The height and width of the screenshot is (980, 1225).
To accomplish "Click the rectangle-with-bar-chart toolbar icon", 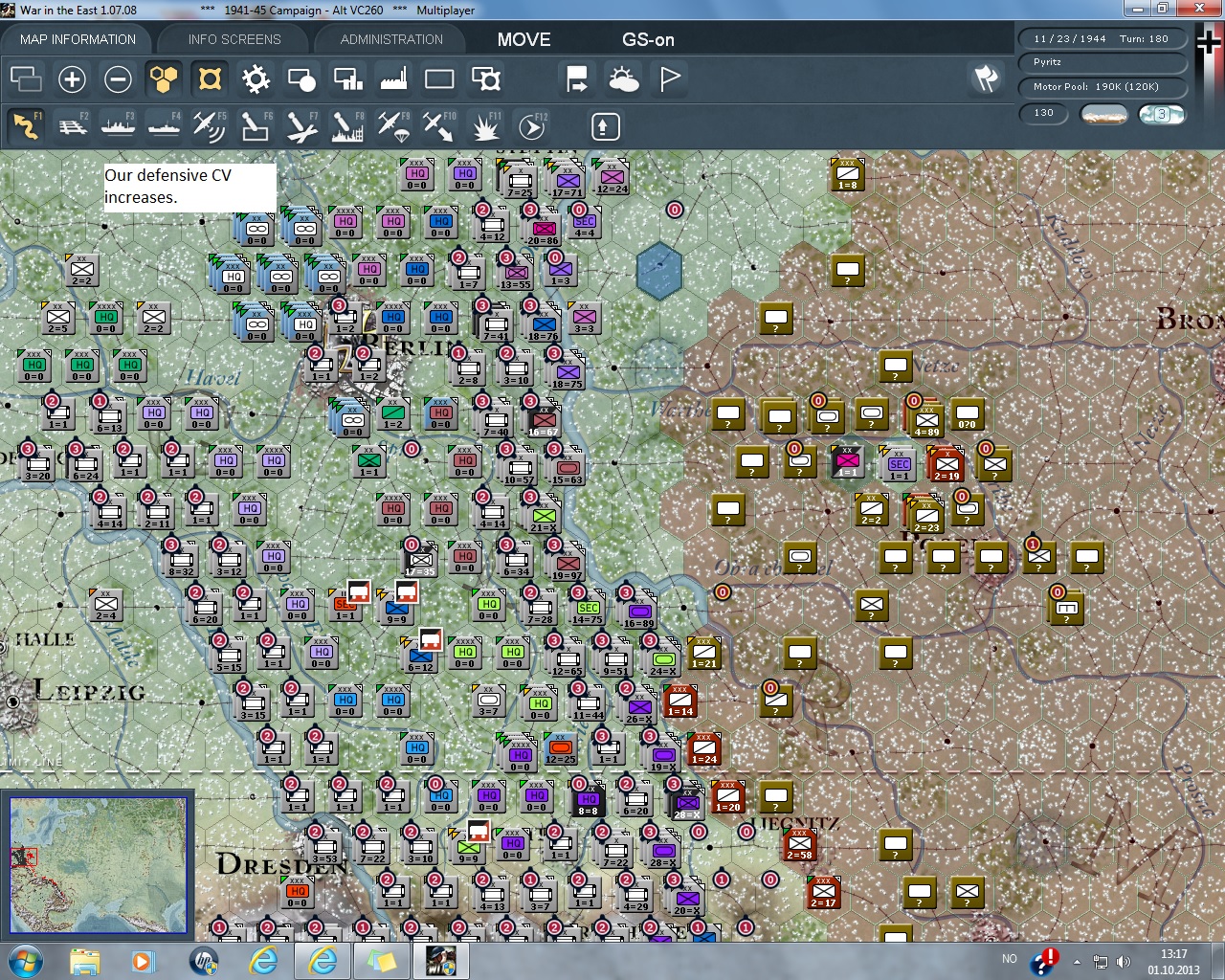I will (x=347, y=78).
